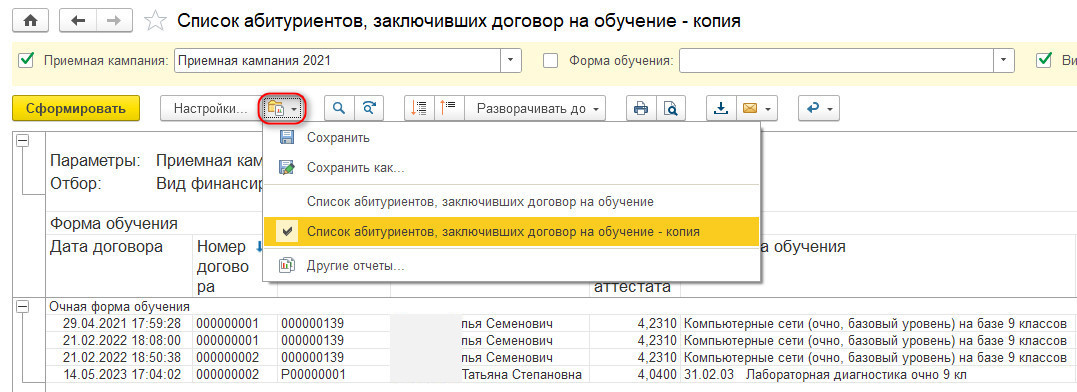The width and height of the screenshot is (1077, 392).
Task: Click the find next icon
Action: [x=369, y=108]
